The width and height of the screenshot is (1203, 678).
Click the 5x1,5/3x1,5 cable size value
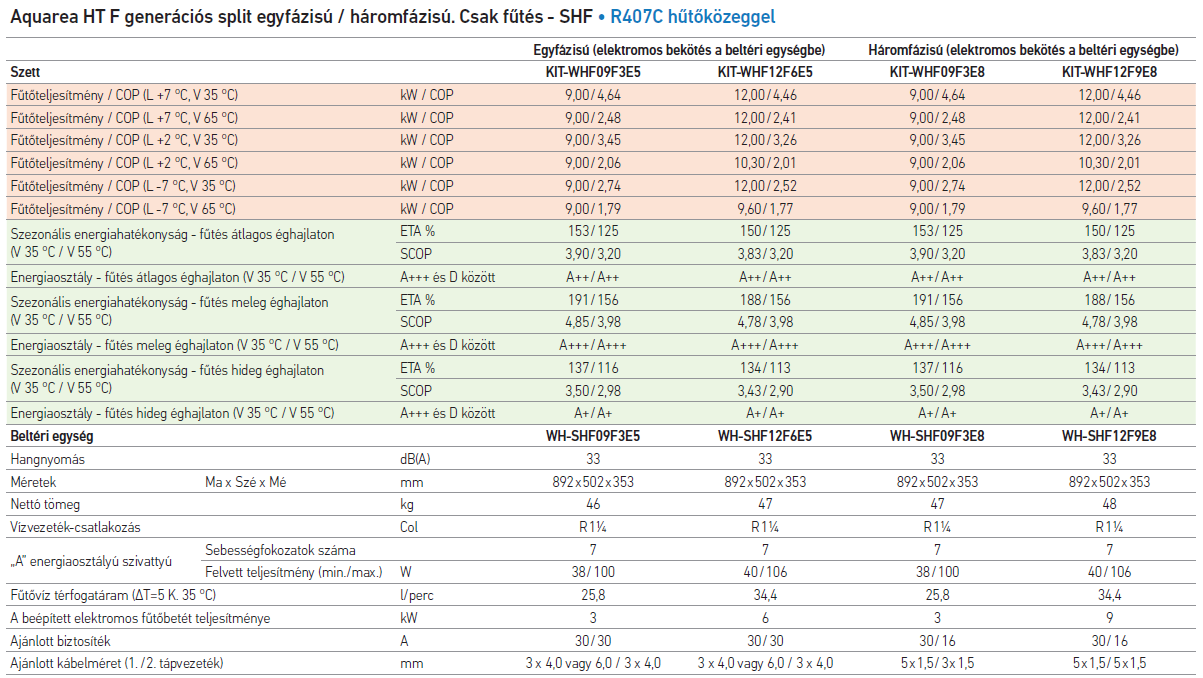(x=937, y=663)
